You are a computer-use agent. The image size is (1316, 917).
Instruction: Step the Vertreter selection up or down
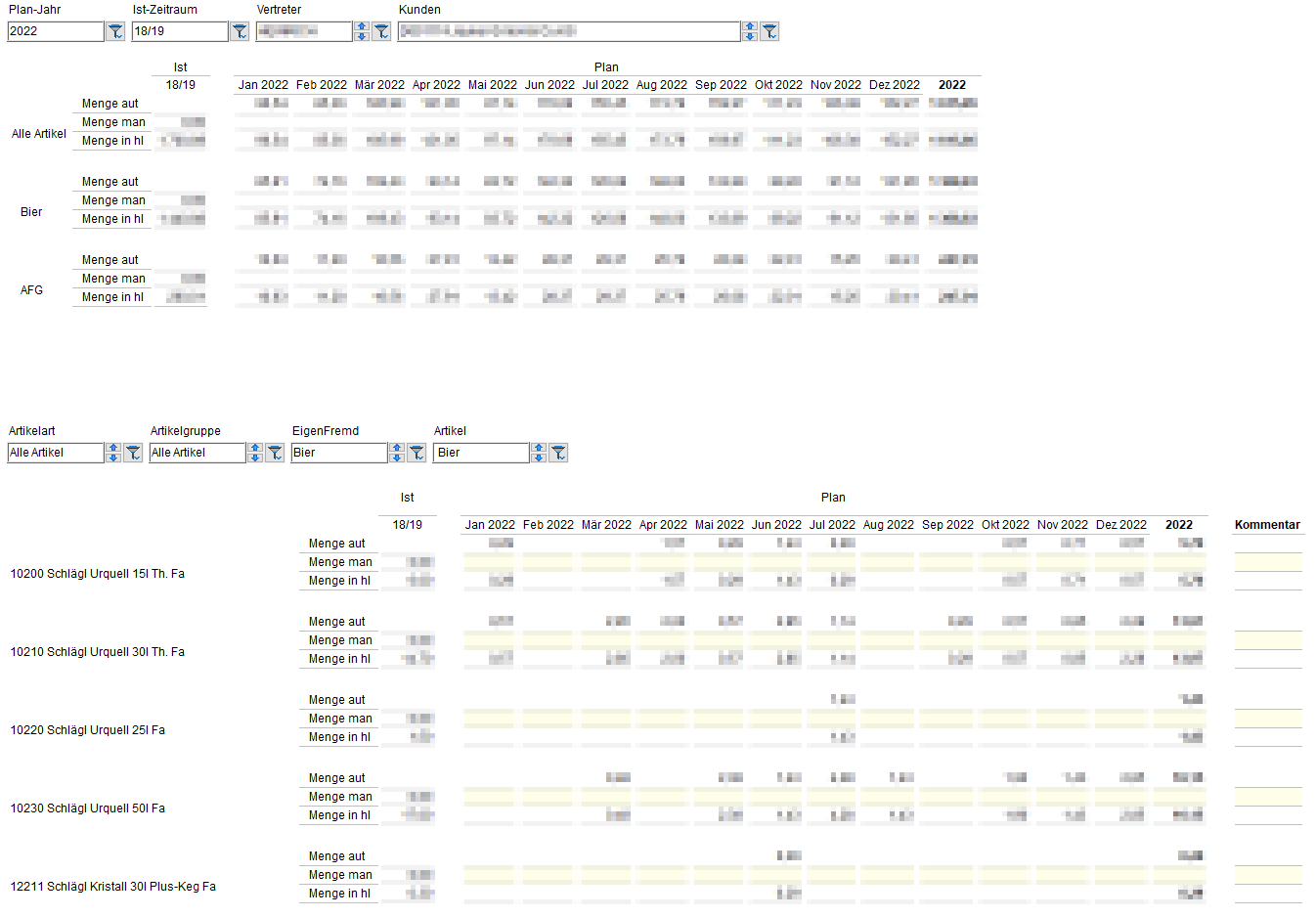pos(362,31)
